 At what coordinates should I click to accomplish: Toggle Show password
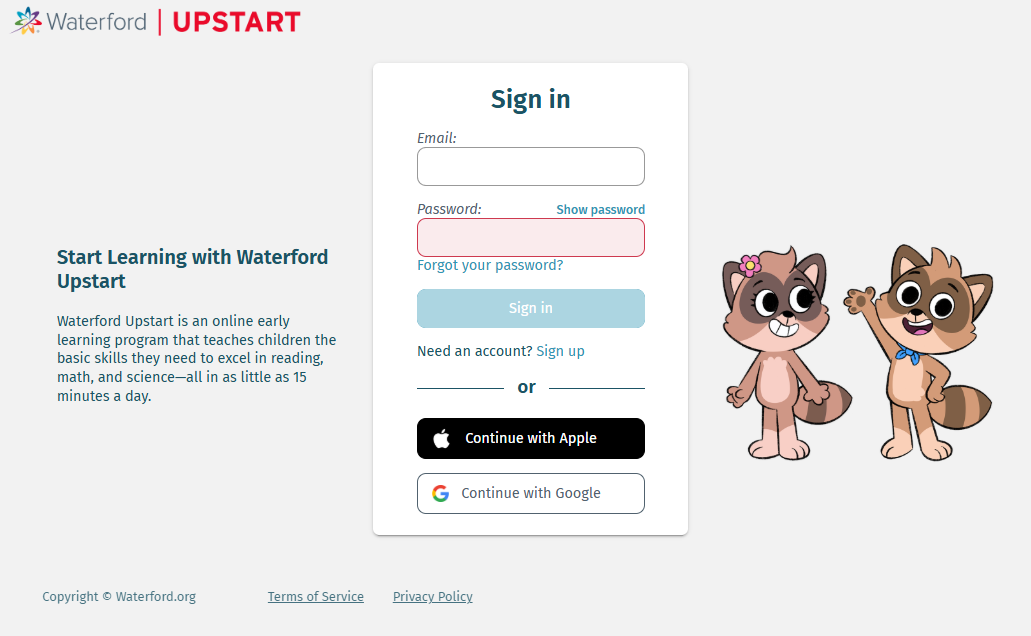coord(600,210)
